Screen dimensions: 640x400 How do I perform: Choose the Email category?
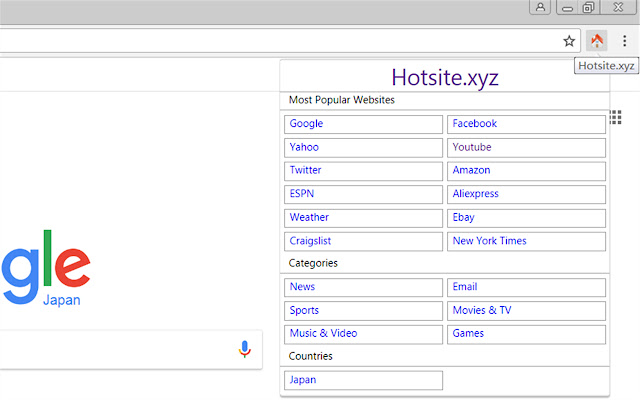tap(526, 287)
